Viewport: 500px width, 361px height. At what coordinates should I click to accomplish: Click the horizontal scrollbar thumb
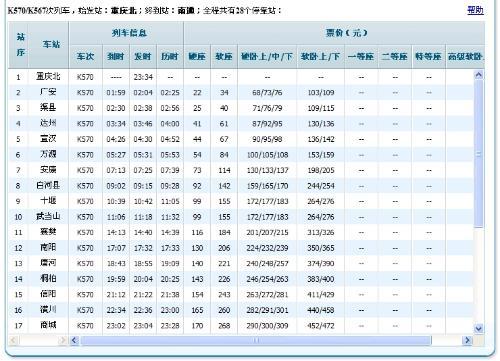point(256,340)
